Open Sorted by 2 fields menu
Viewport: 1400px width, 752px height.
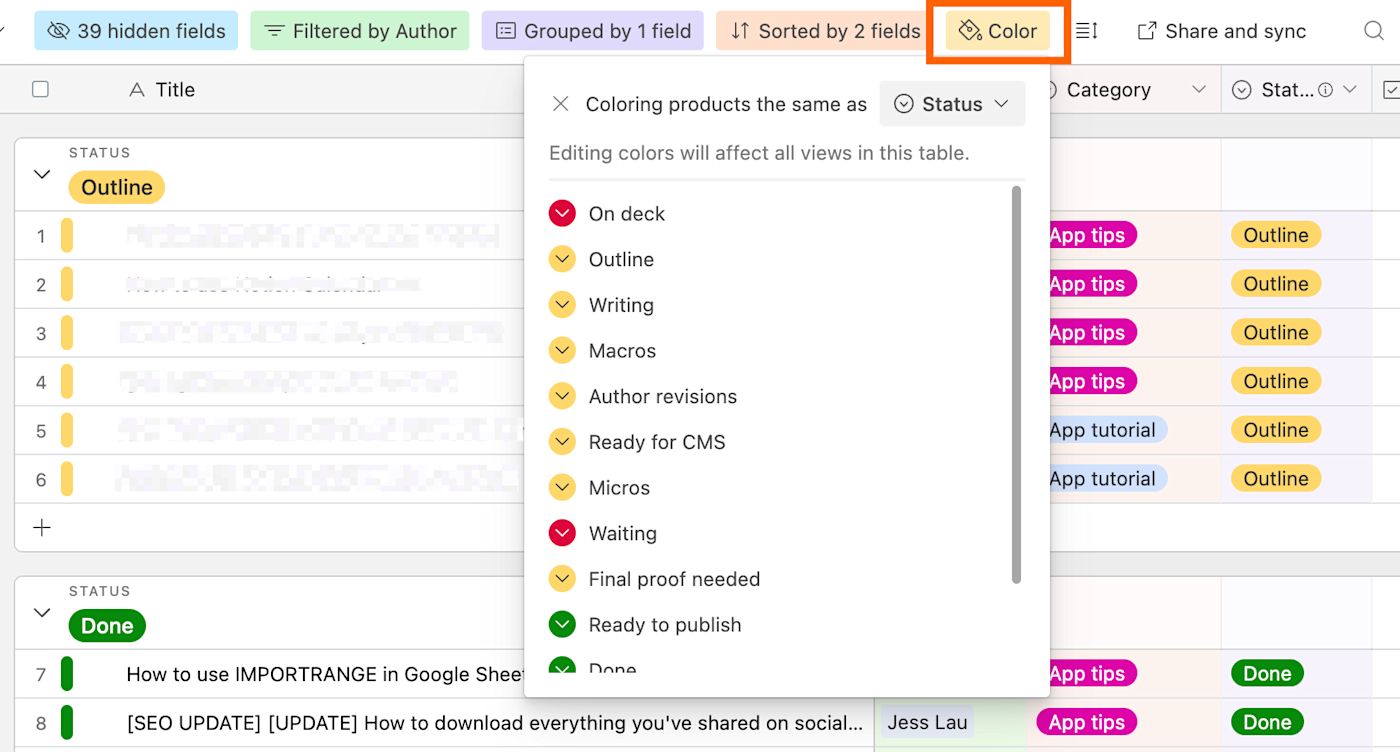825,31
